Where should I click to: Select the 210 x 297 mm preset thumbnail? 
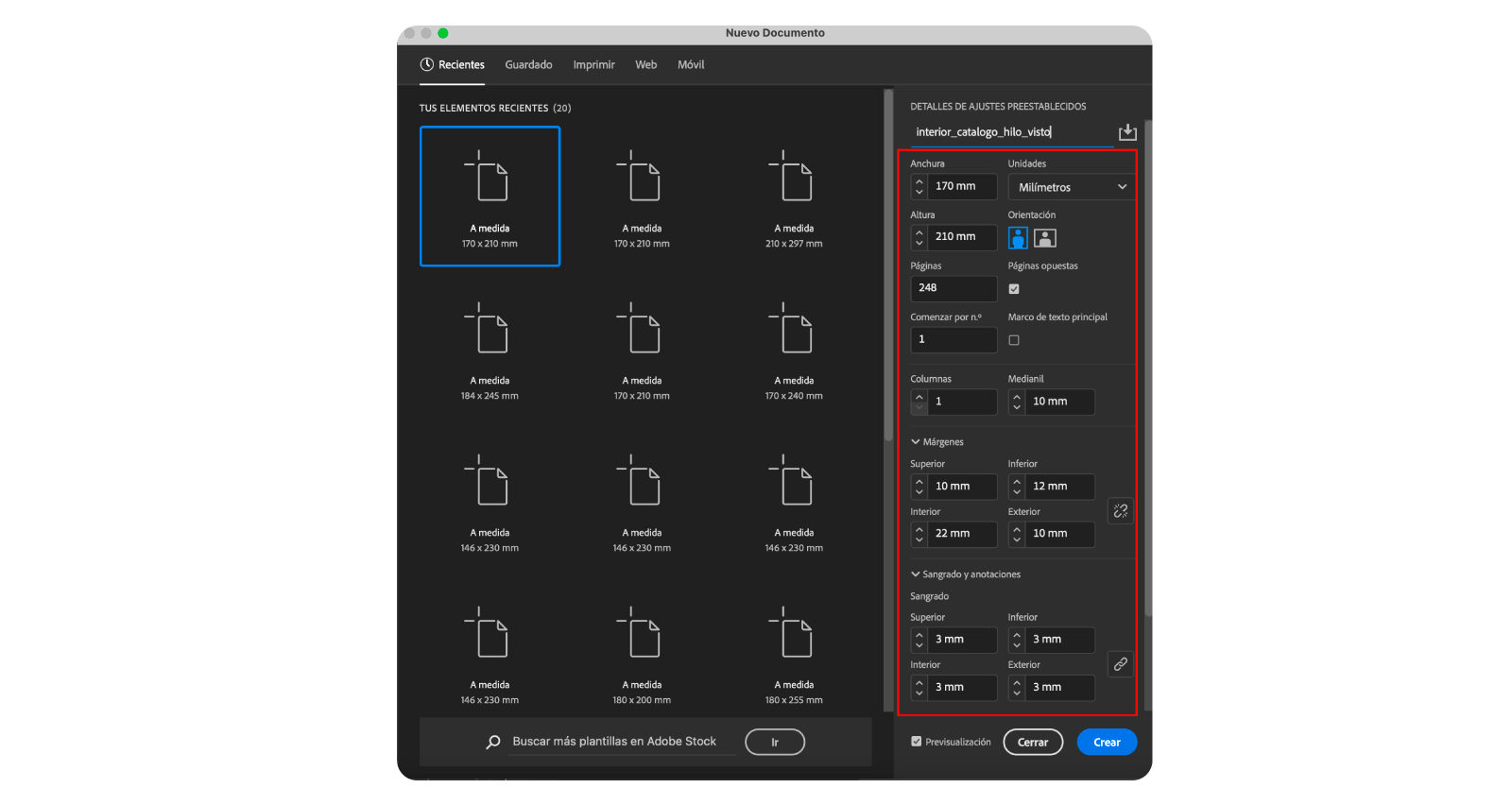pos(794,197)
